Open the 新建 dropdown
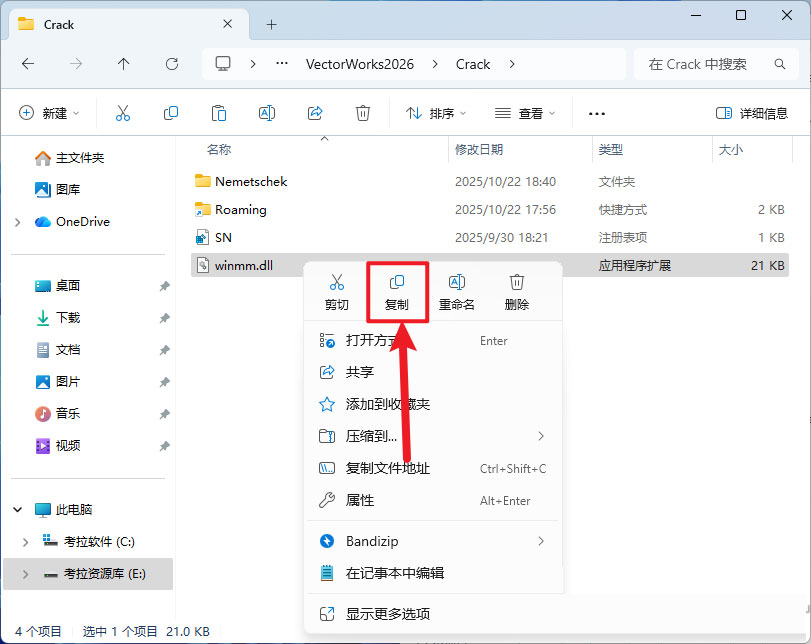This screenshot has width=811, height=644. click(x=49, y=113)
